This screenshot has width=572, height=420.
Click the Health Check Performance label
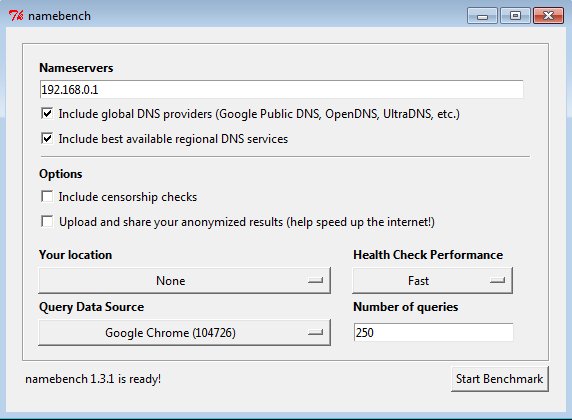pyautogui.click(x=428, y=255)
